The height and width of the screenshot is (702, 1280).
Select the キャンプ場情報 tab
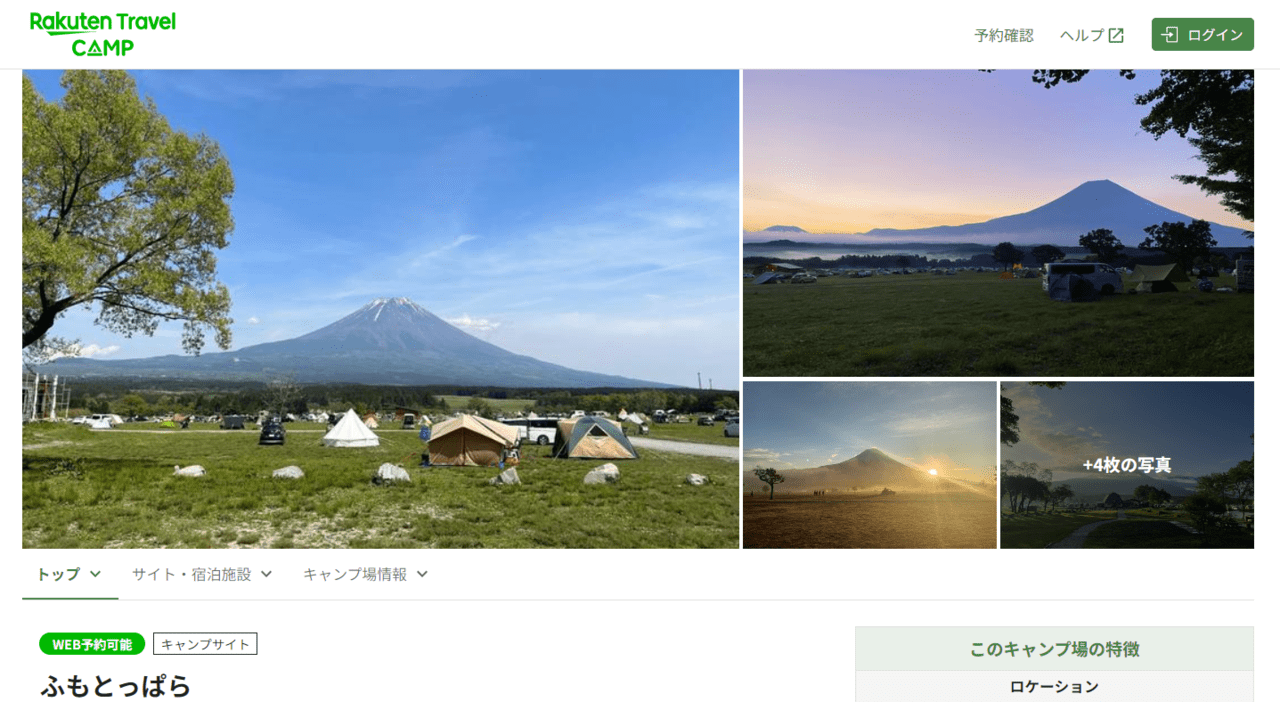coord(366,574)
